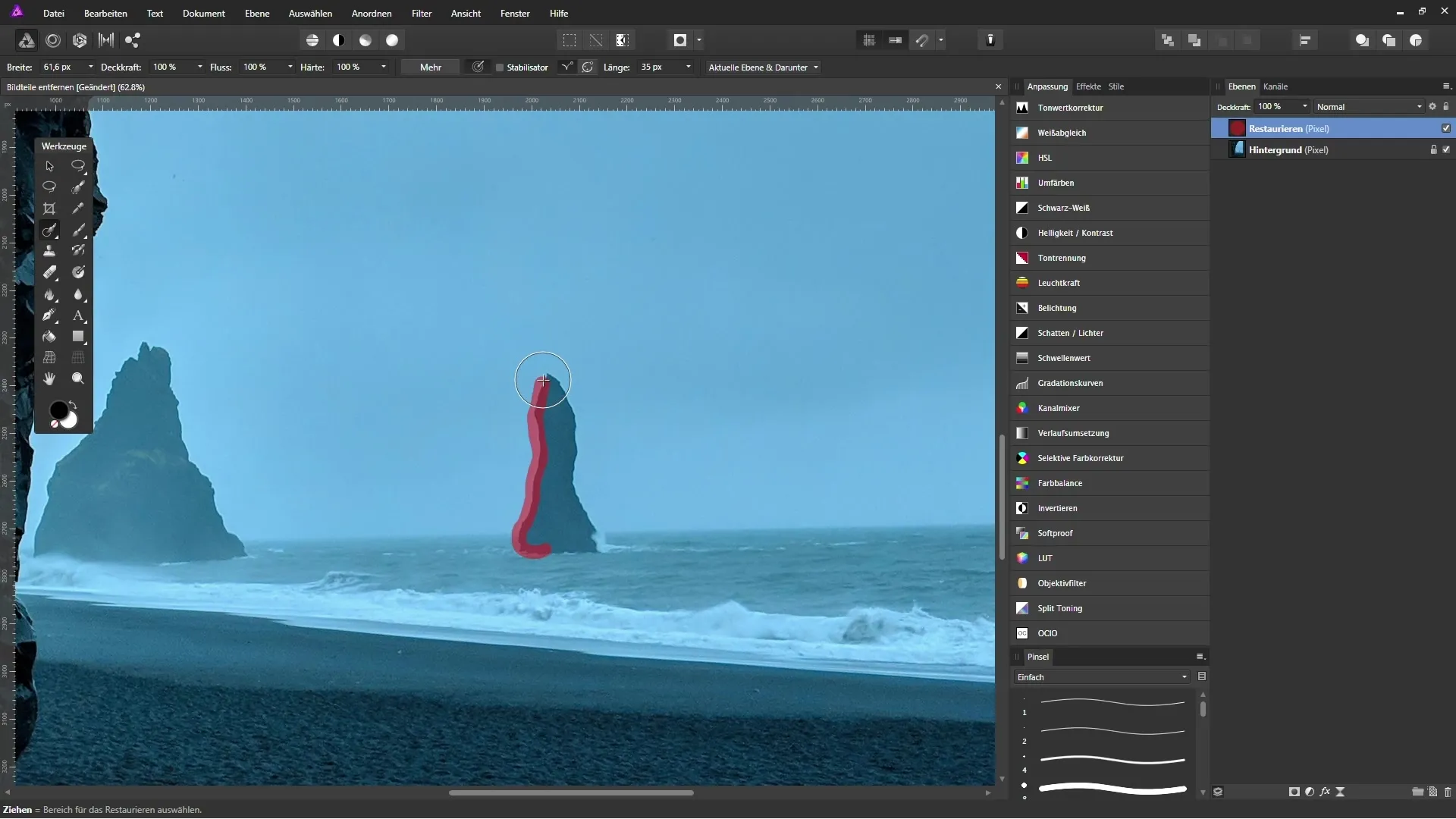Select the Burn flame tool
This screenshot has width=1456, height=819.
tap(49, 294)
